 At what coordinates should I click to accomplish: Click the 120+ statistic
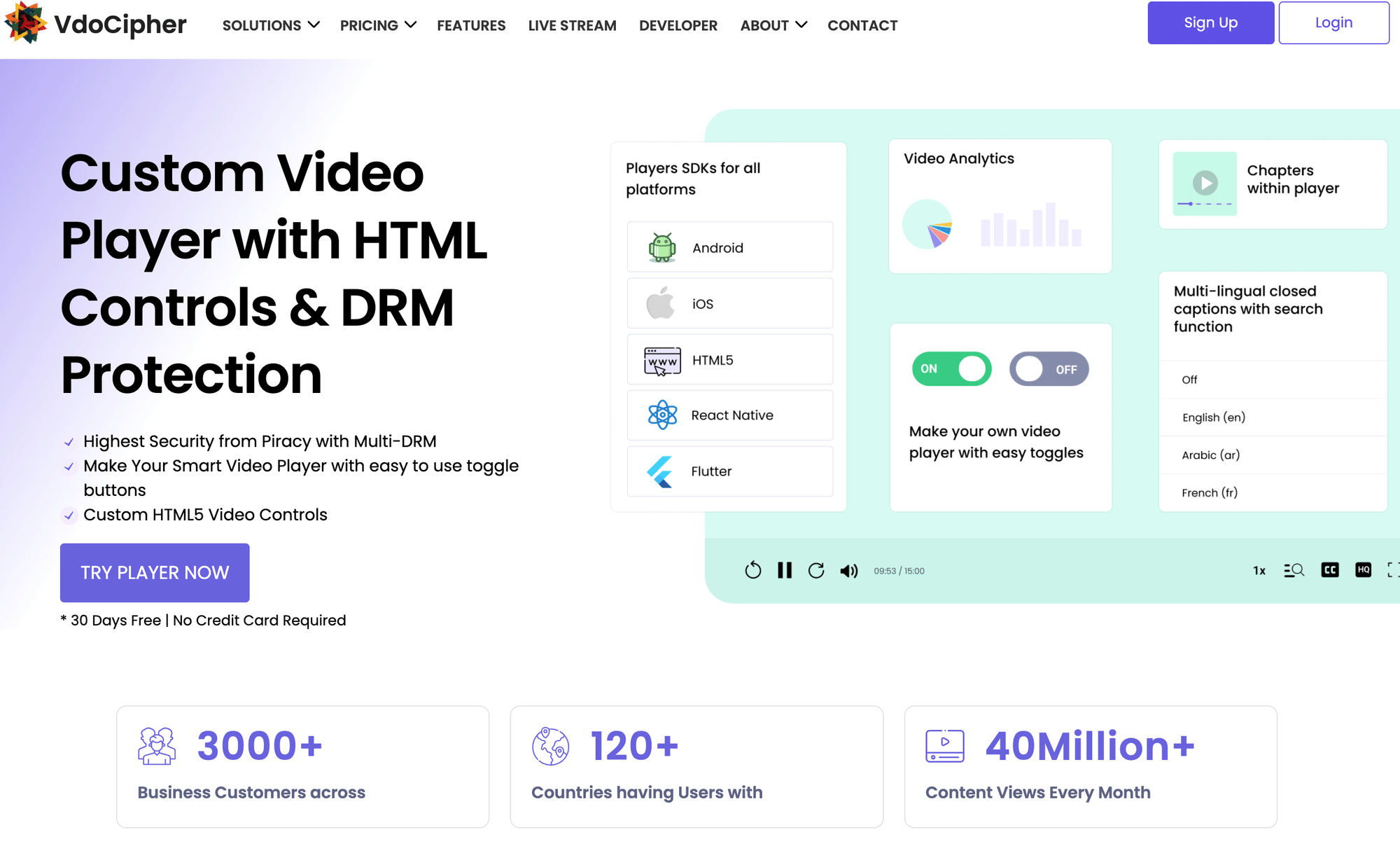[x=634, y=745]
